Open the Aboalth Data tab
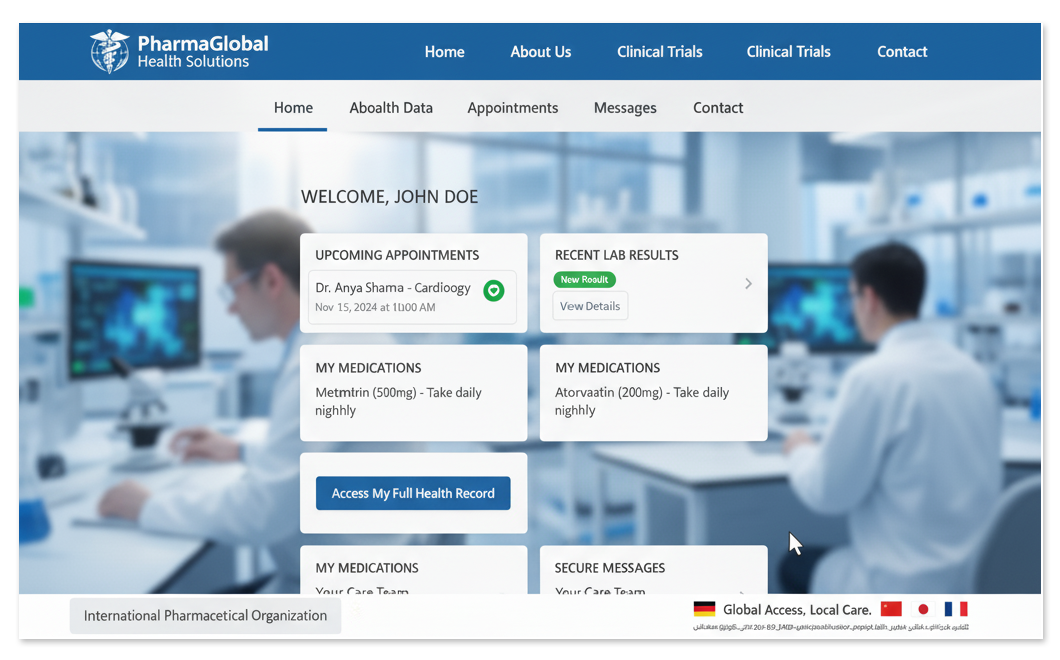Viewport: 1060px width, 660px height. pos(391,108)
